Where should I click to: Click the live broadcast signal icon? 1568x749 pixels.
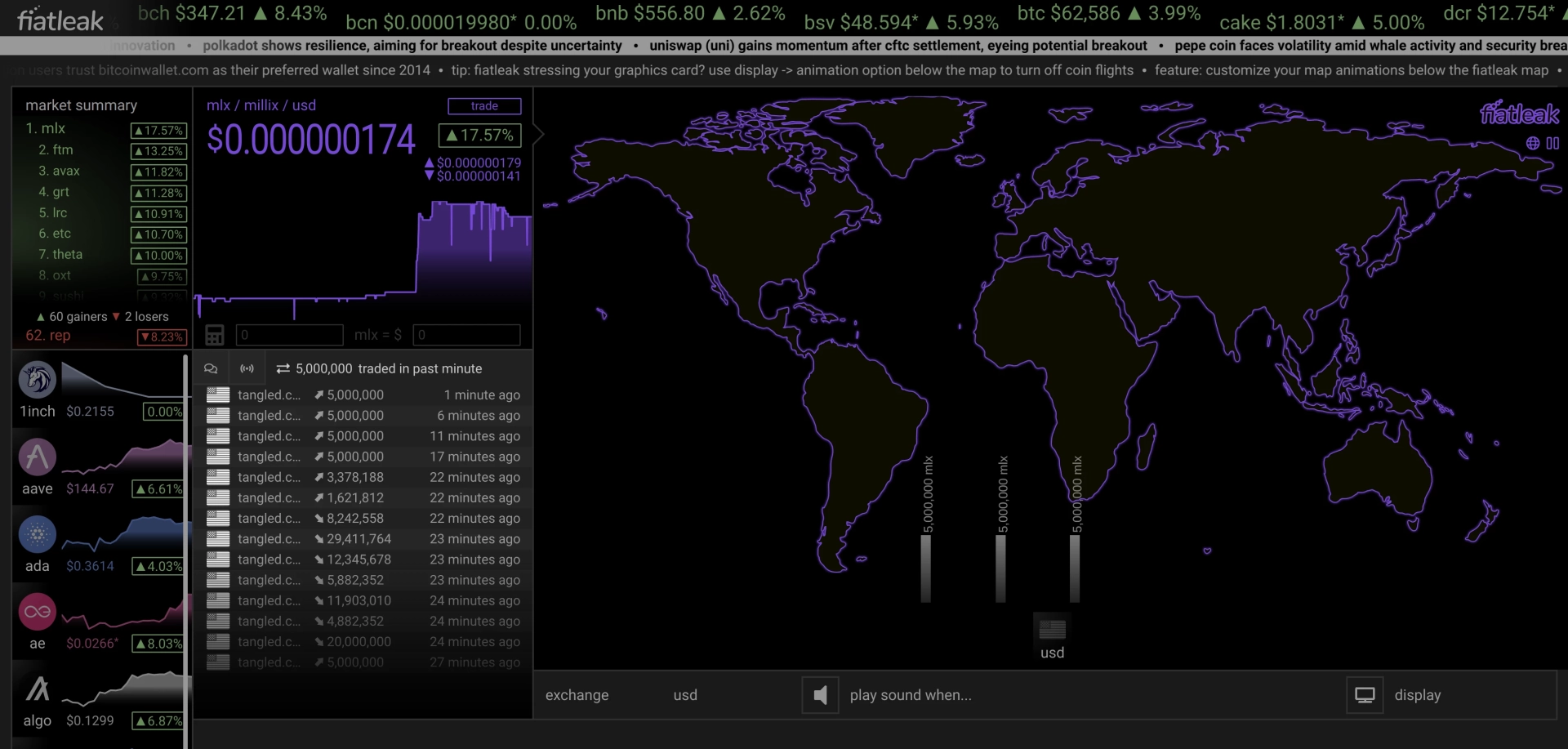(x=247, y=368)
